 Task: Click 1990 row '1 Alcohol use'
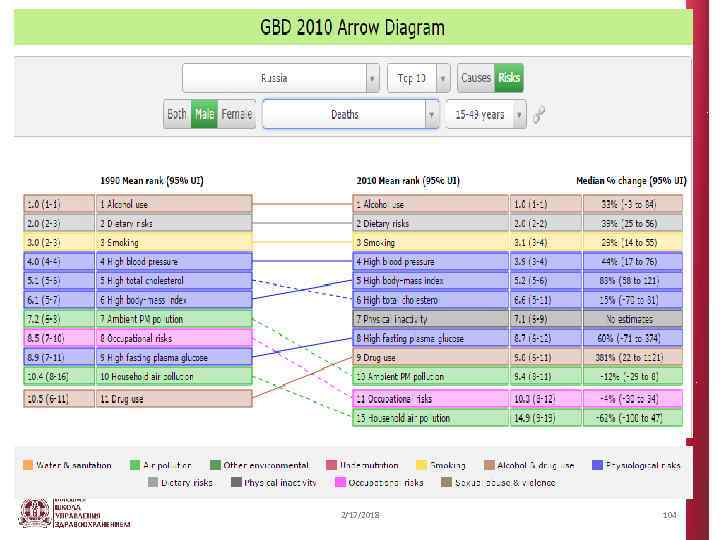coord(174,204)
